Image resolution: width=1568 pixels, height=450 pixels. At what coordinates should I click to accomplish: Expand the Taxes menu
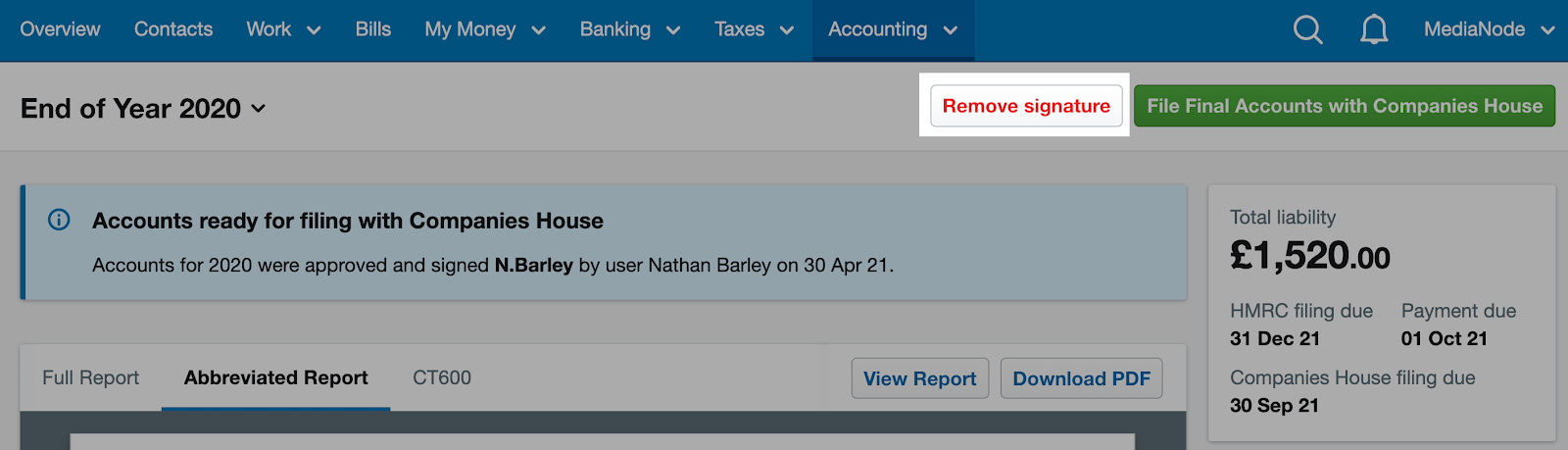pyautogui.click(x=754, y=29)
